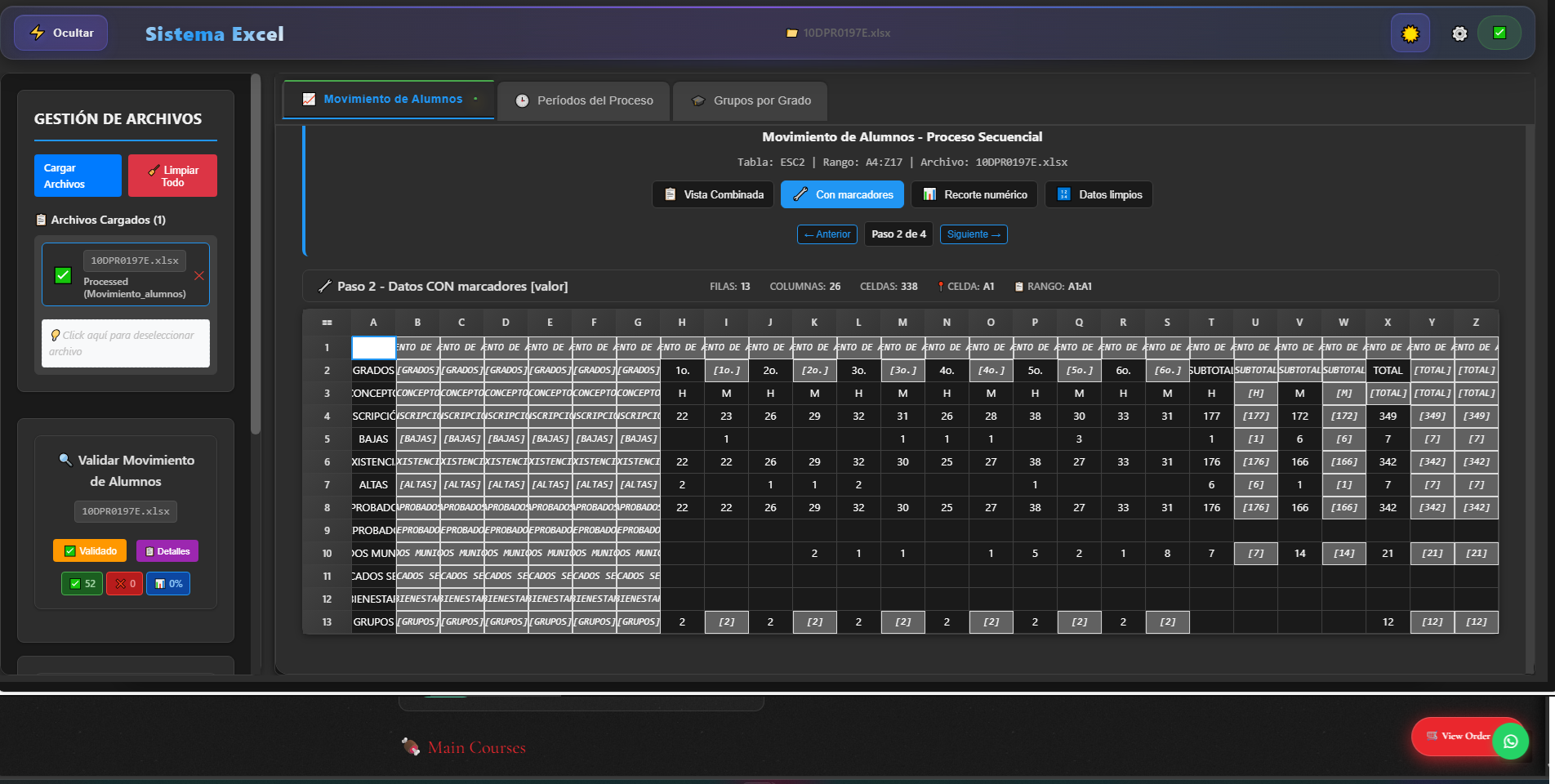
Task: Select the Movimiento de Alumnos tab
Action: [388, 100]
